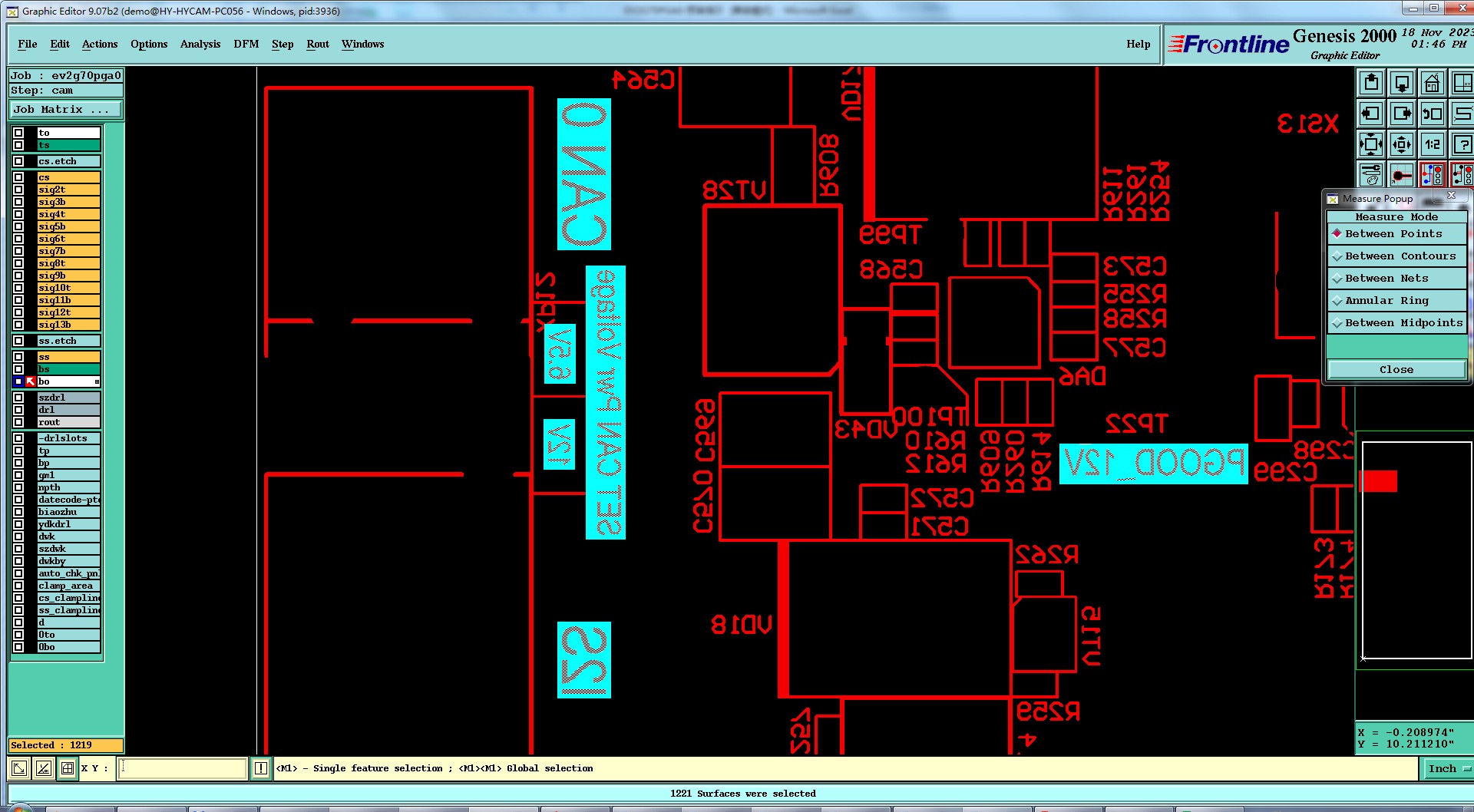The width and height of the screenshot is (1474, 812).
Task: Toggle the checkbox for layer sig2t
Action: (18, 190)
